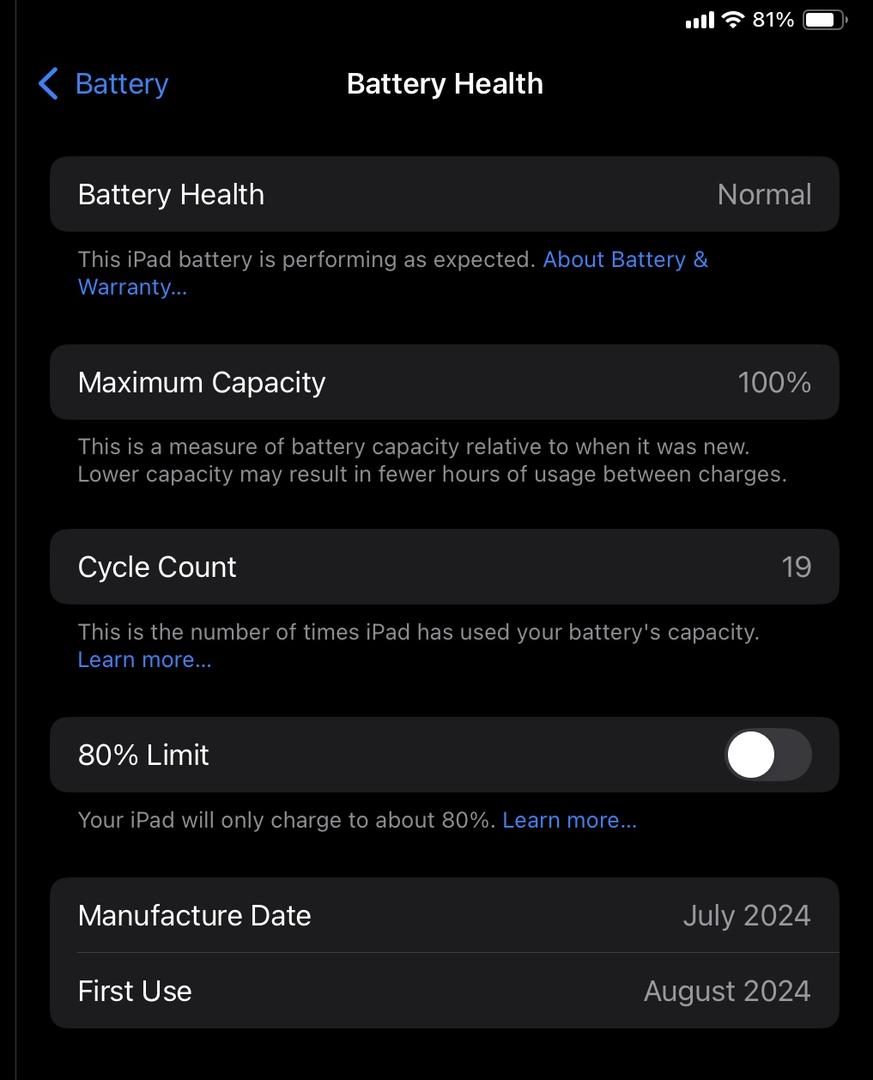This screenshot has width=873, height=1080.
Task: Tap the battery icon in status bar
Action: [825, 19]
